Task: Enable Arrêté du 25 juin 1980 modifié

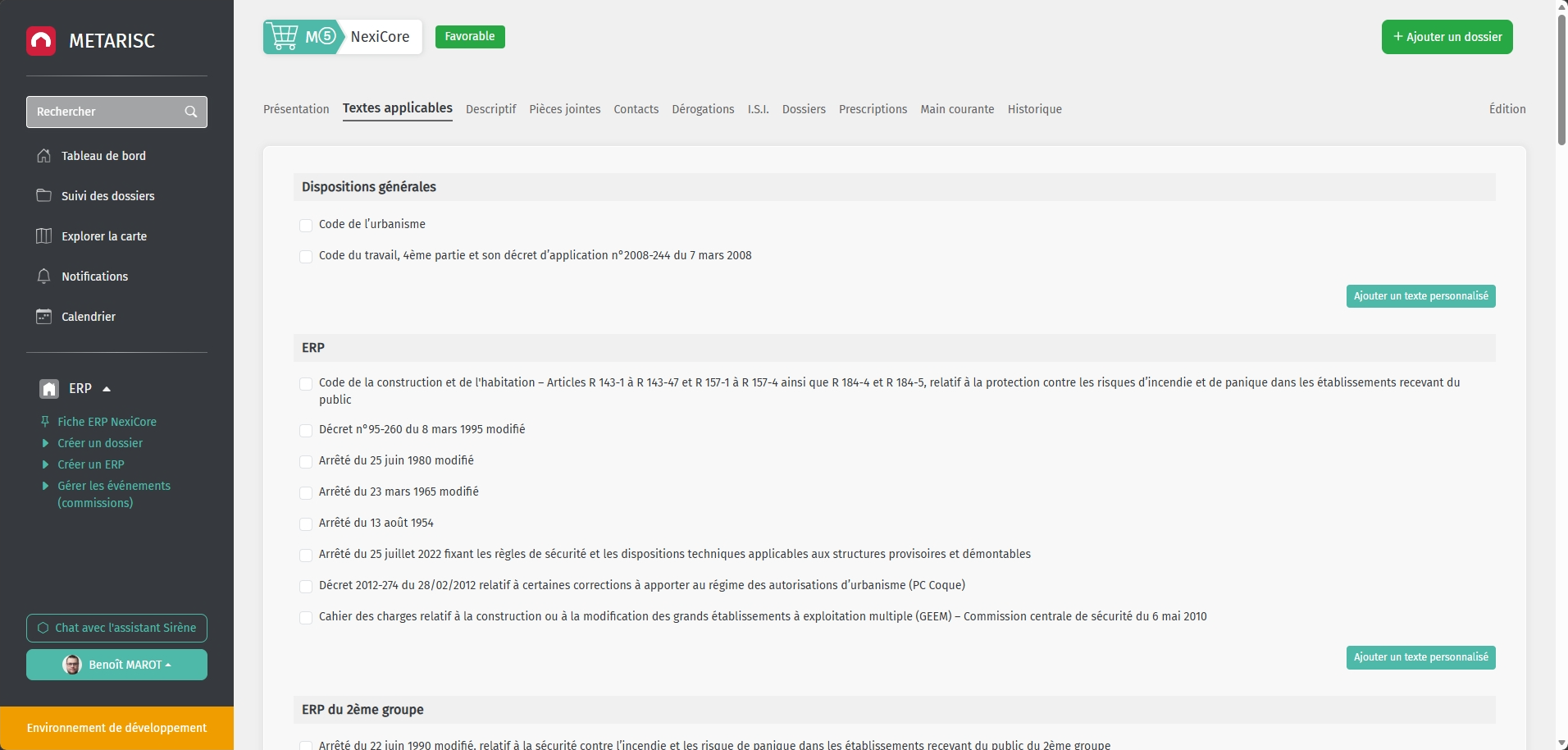Action: pos(306,461)
